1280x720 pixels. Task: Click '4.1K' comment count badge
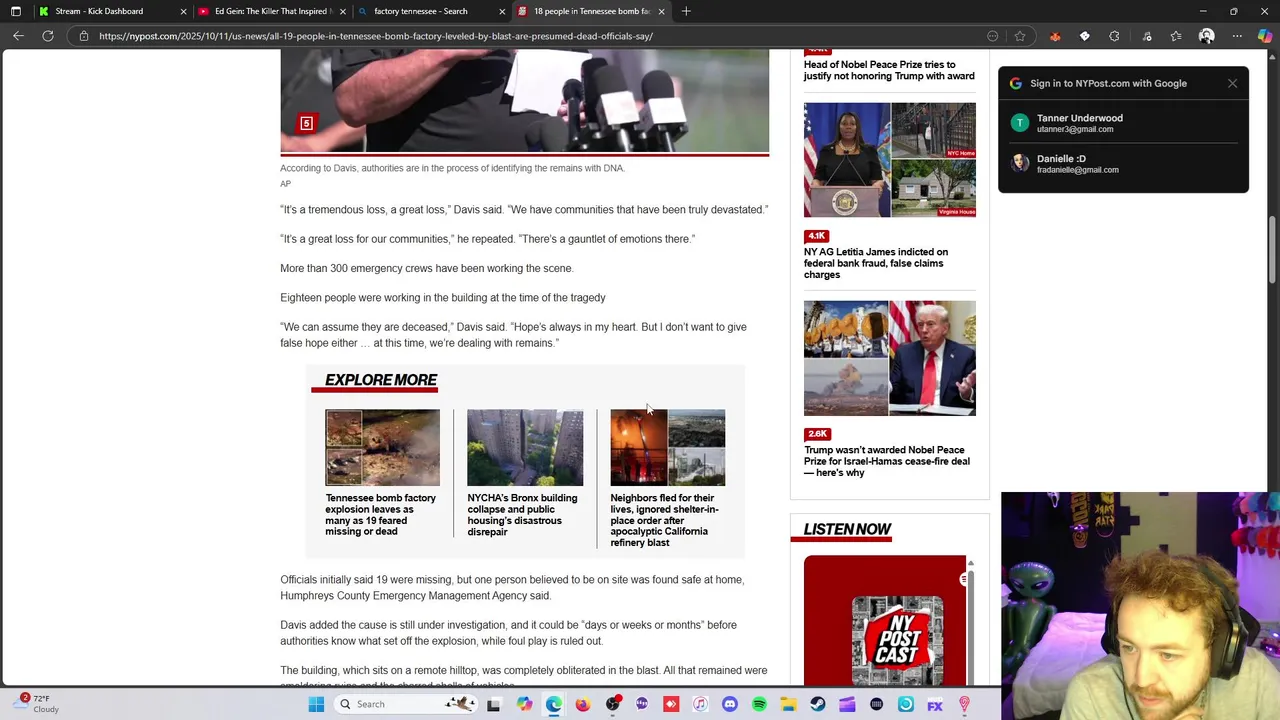[x=817, y=236]
